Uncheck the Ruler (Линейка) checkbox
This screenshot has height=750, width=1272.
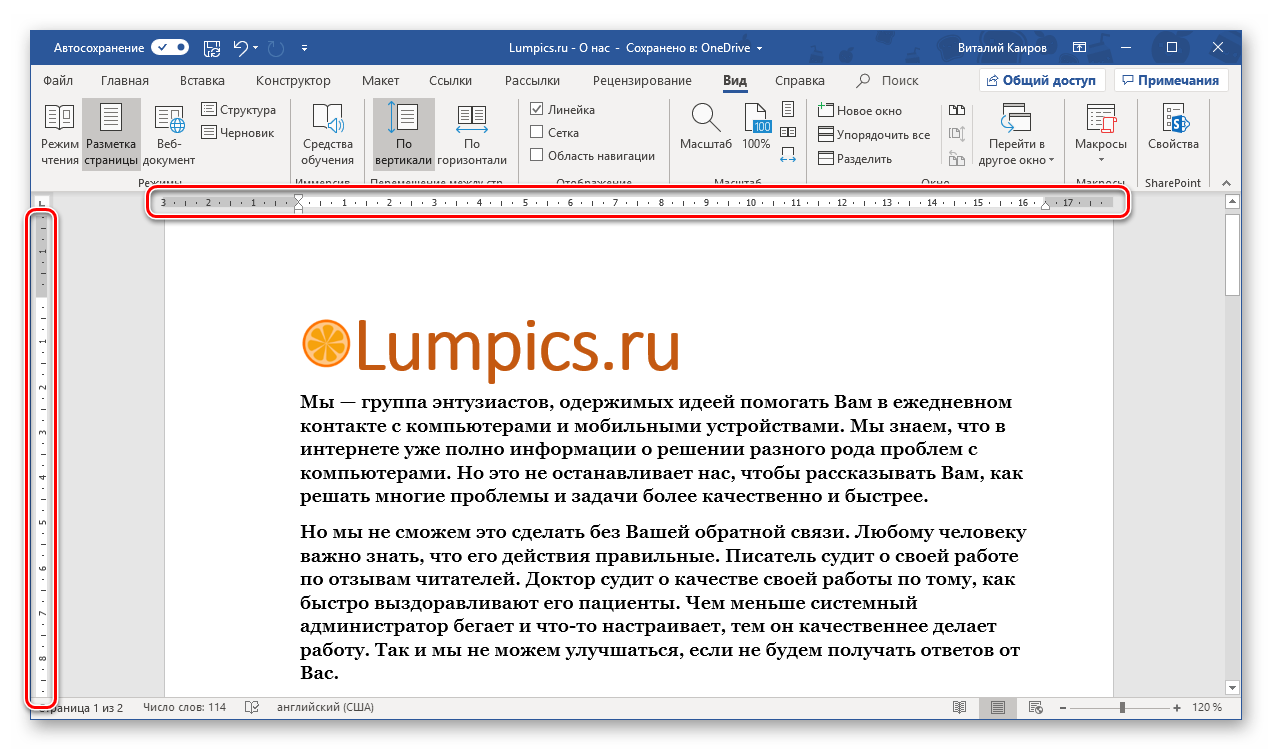click(537, 110)
